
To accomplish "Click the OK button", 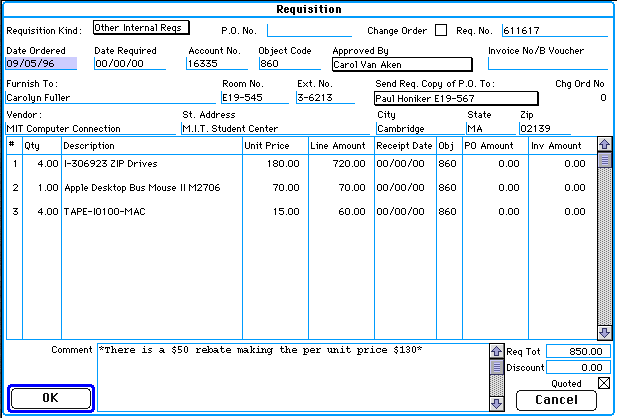I will pos(51,398).
